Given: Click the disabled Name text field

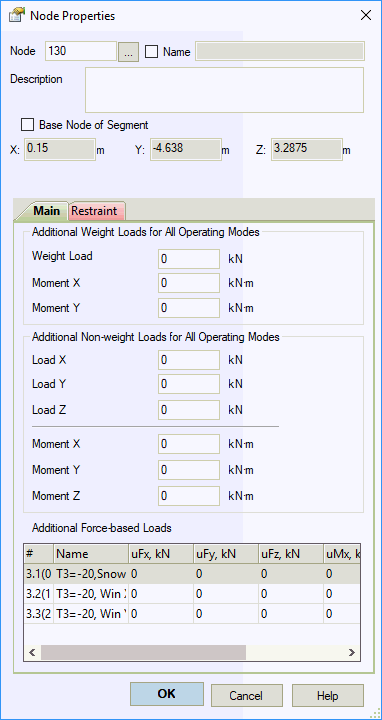Looking at the screenshot, I should coord(280,51).
